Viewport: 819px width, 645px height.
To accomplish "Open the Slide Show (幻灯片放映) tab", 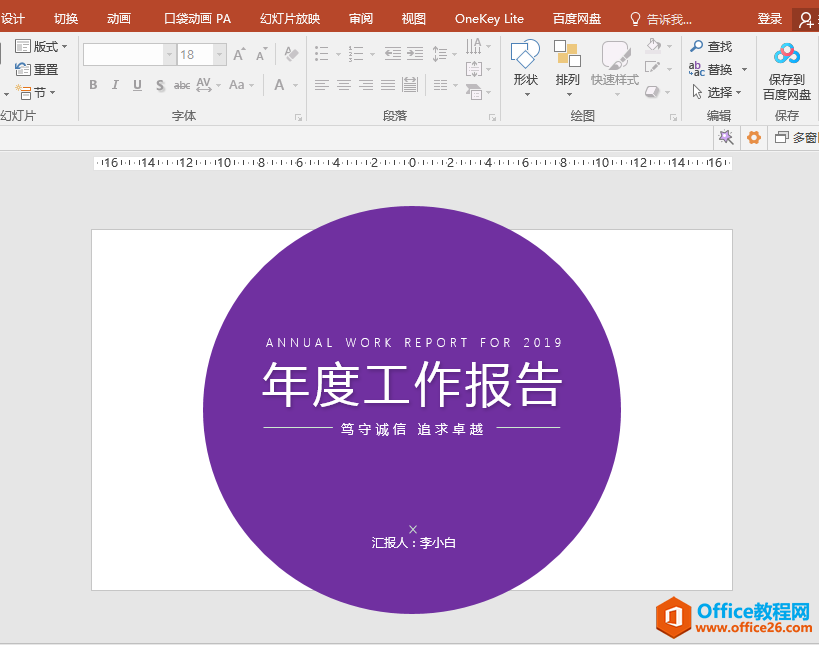I will click(290, 19).
